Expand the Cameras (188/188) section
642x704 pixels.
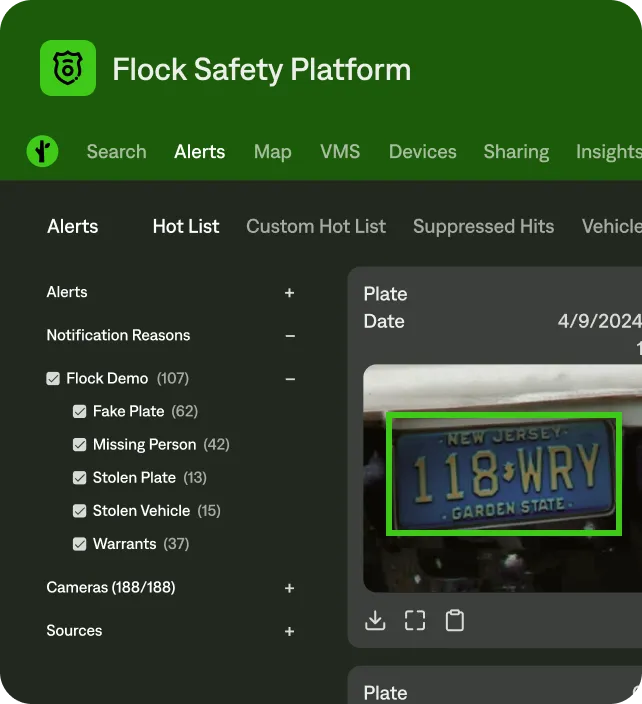[x=290, y=588]
